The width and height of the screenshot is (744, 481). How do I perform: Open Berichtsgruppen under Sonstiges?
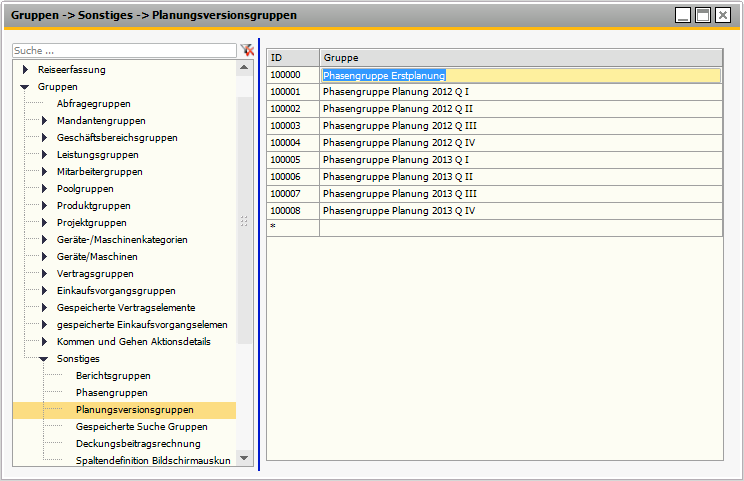click(113, 376)
